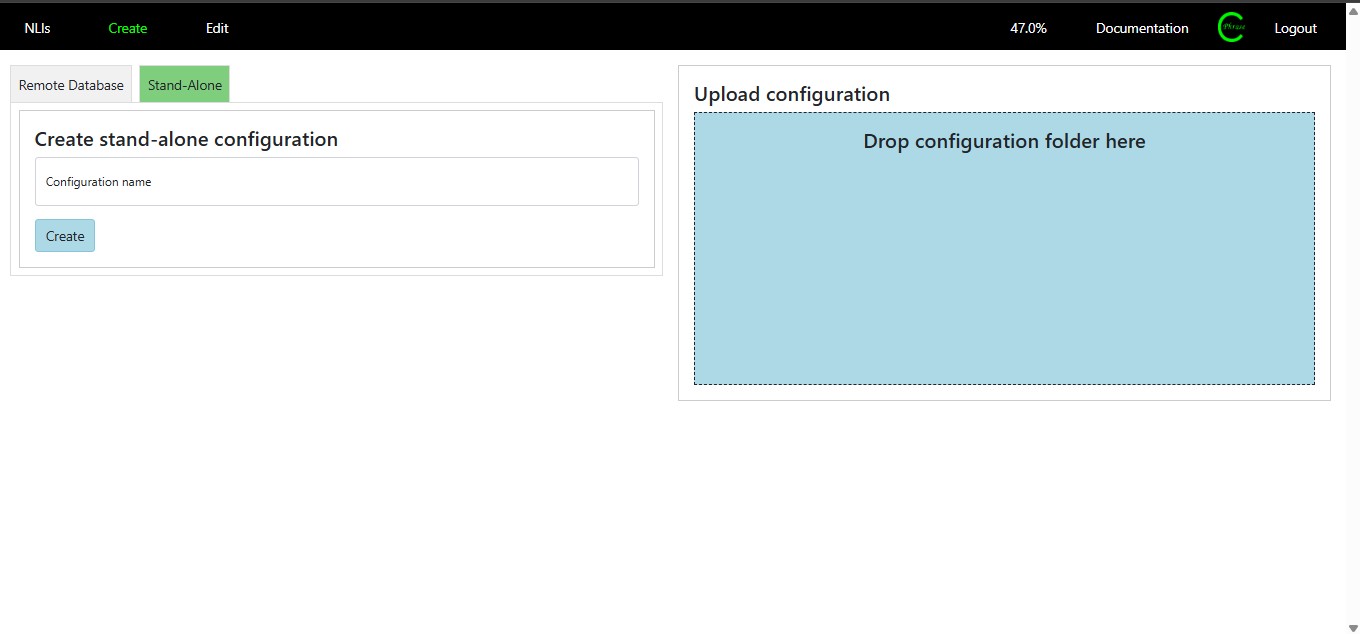
Task: Go to the Edit page in navbar
Action: tap(217, 28)
